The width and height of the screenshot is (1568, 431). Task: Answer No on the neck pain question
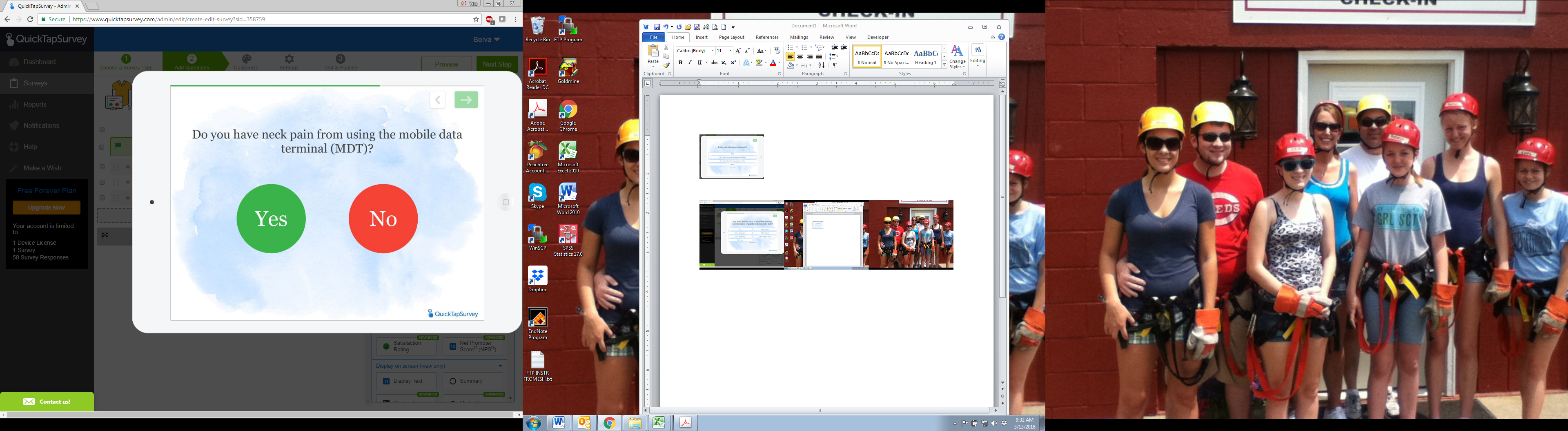tap(383, 219)
